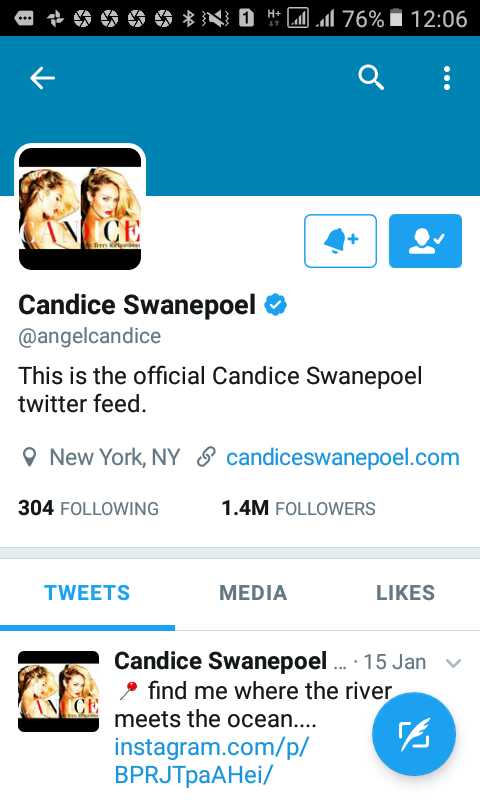The image size is (480, 800).
Task: Tap the verified badge next to Candice Swanepoel
Action: [275, 305]
